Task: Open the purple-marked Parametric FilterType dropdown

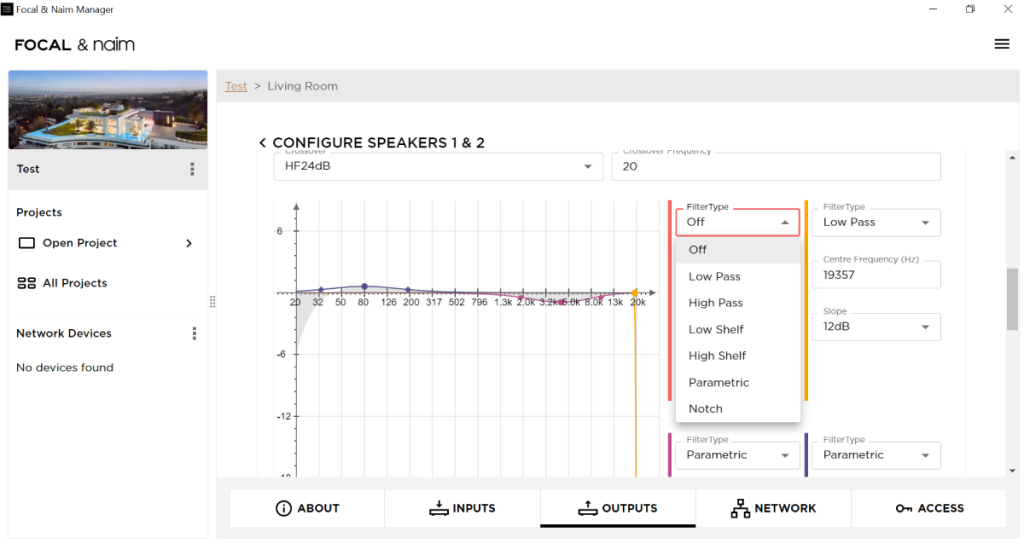Action: coord(876,455)
